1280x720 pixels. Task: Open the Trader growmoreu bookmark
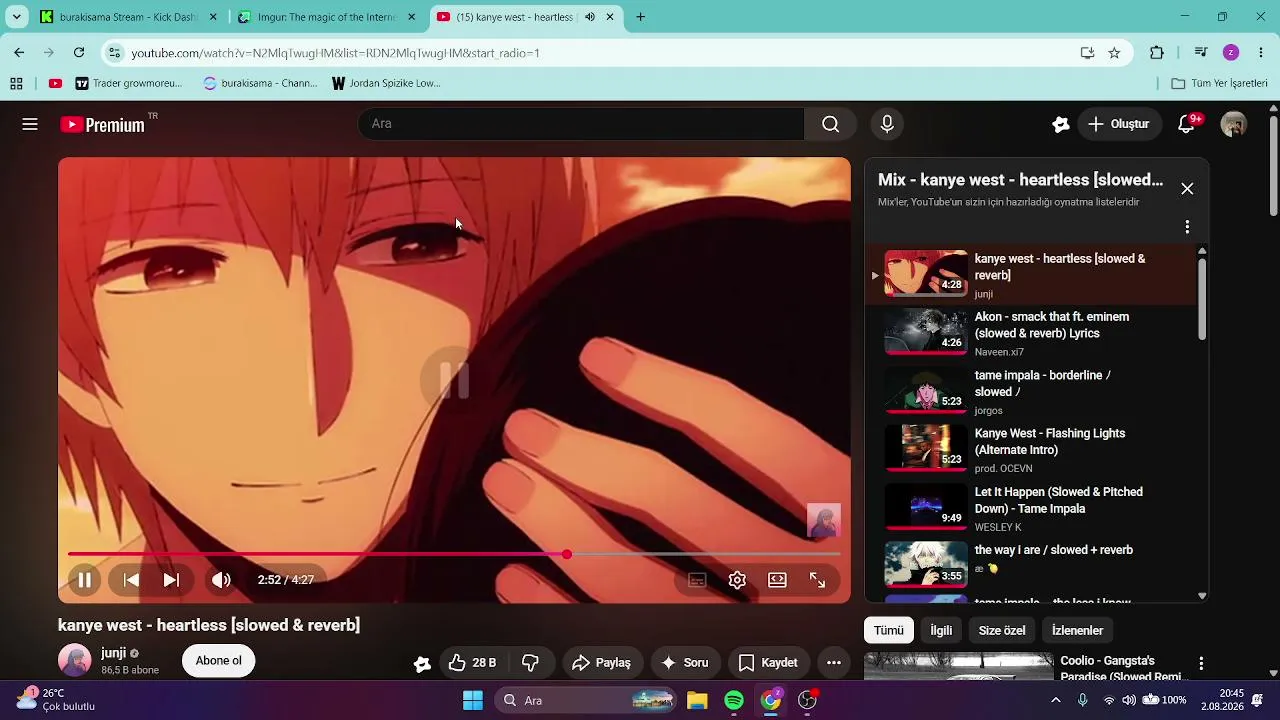129,83
